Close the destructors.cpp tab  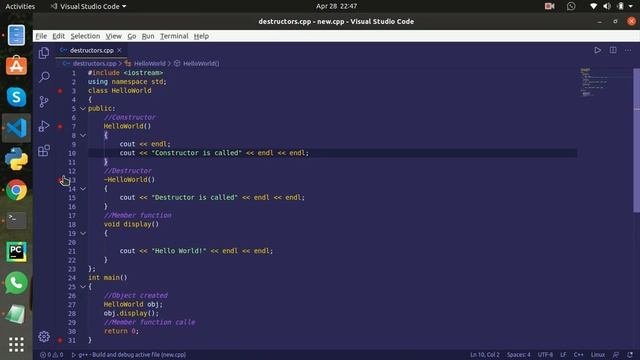click(119, 50)
